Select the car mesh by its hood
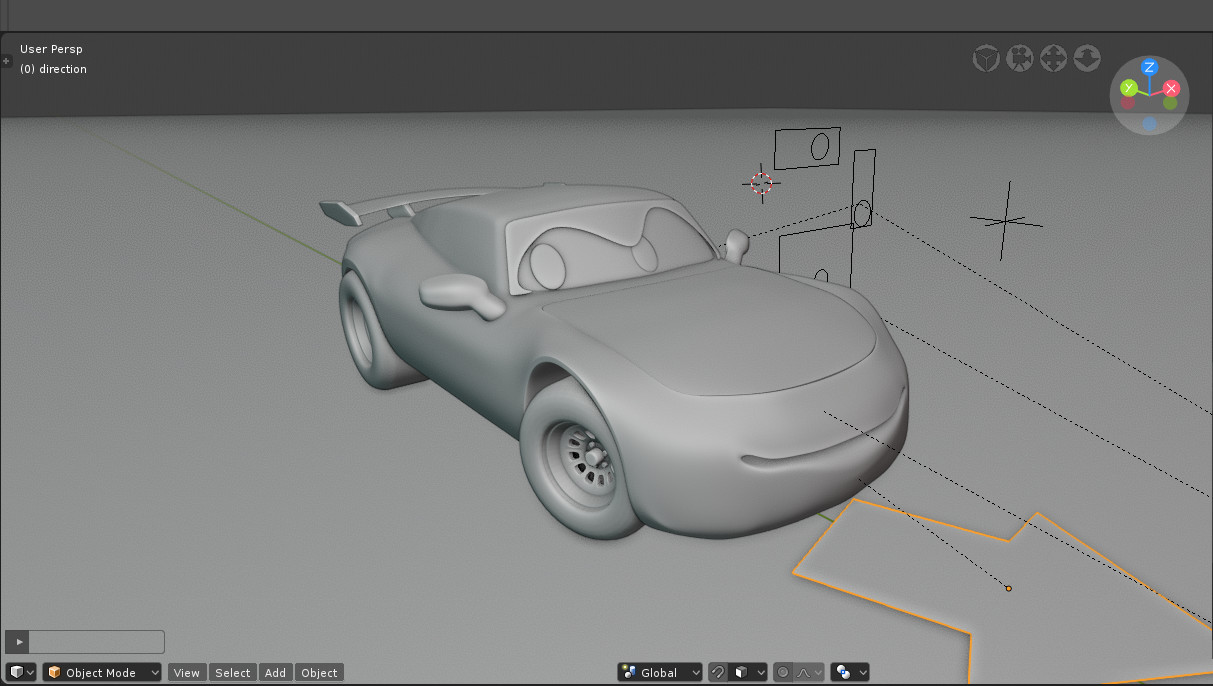 720,330
